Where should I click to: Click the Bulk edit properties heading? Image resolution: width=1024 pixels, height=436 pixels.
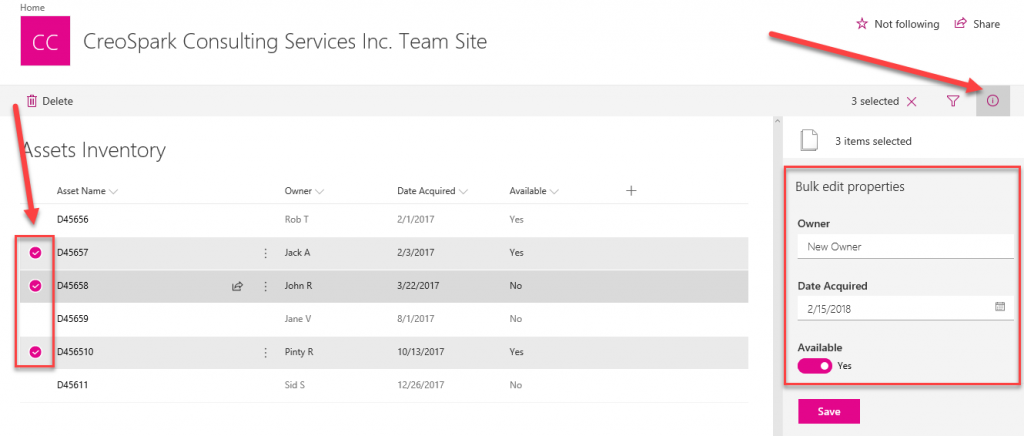point(850,187)
